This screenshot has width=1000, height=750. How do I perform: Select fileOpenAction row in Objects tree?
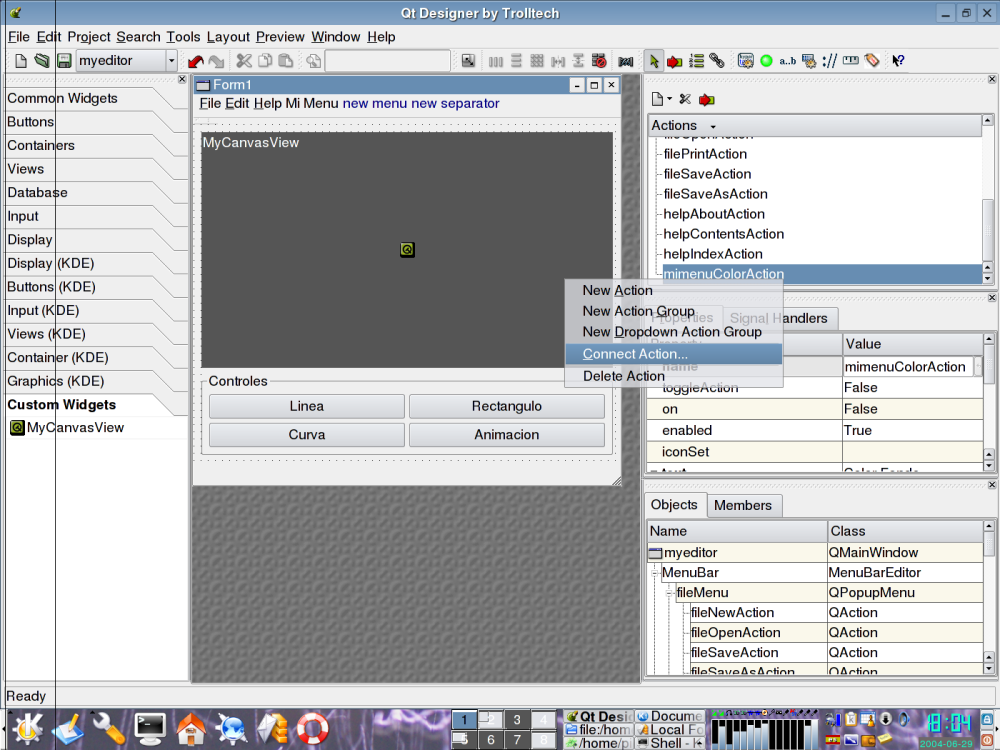click(735, 633)
